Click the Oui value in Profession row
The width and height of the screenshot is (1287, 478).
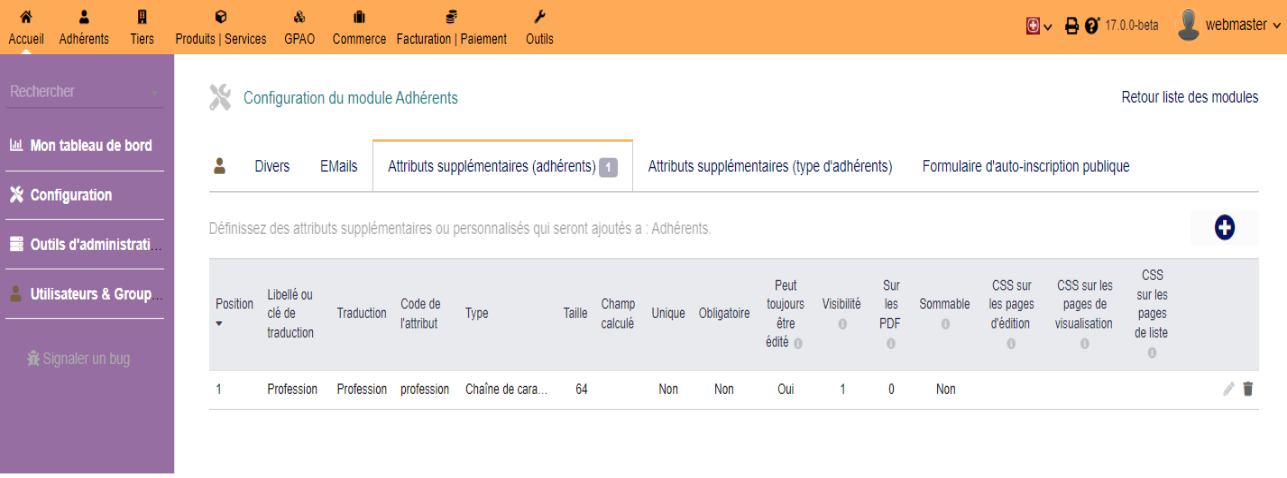point(785,389)
